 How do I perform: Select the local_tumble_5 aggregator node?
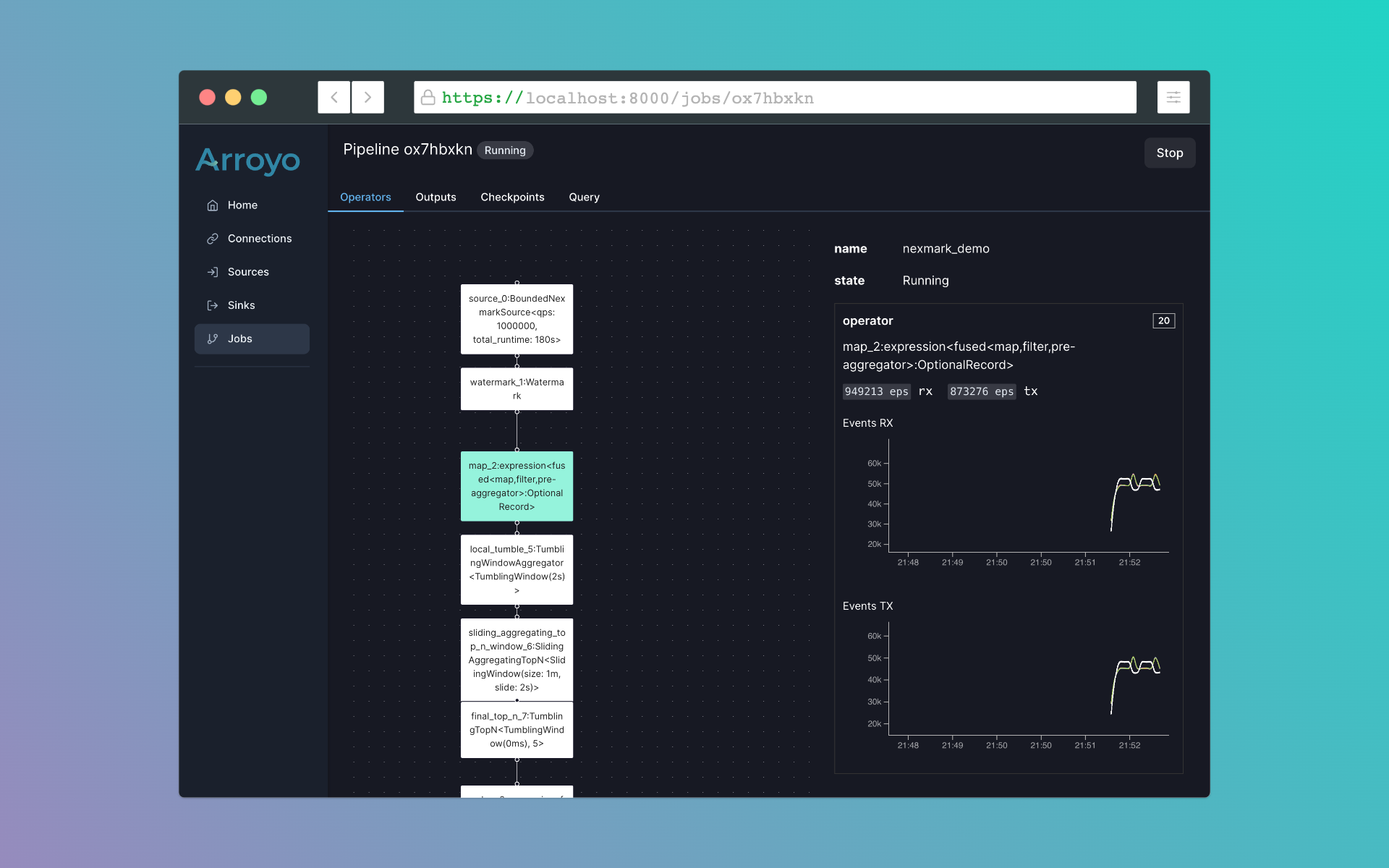click(517, 569)
